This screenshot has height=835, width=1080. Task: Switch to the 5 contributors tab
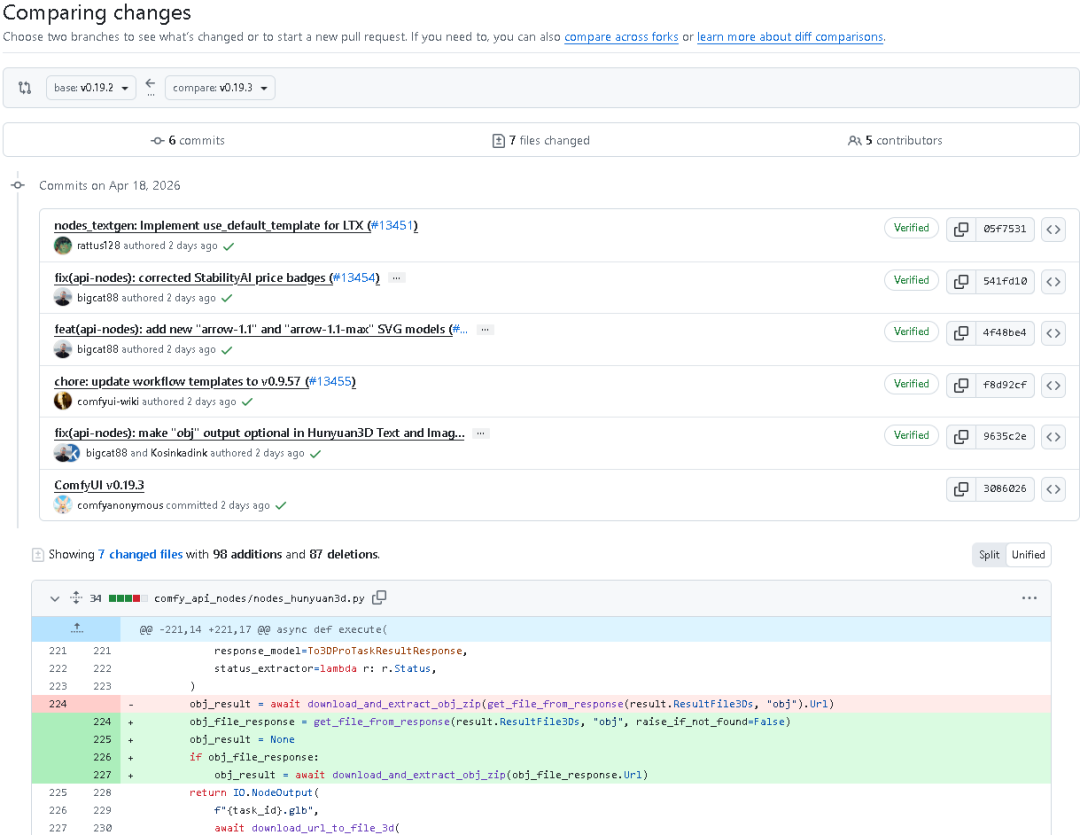pos(895,141)
